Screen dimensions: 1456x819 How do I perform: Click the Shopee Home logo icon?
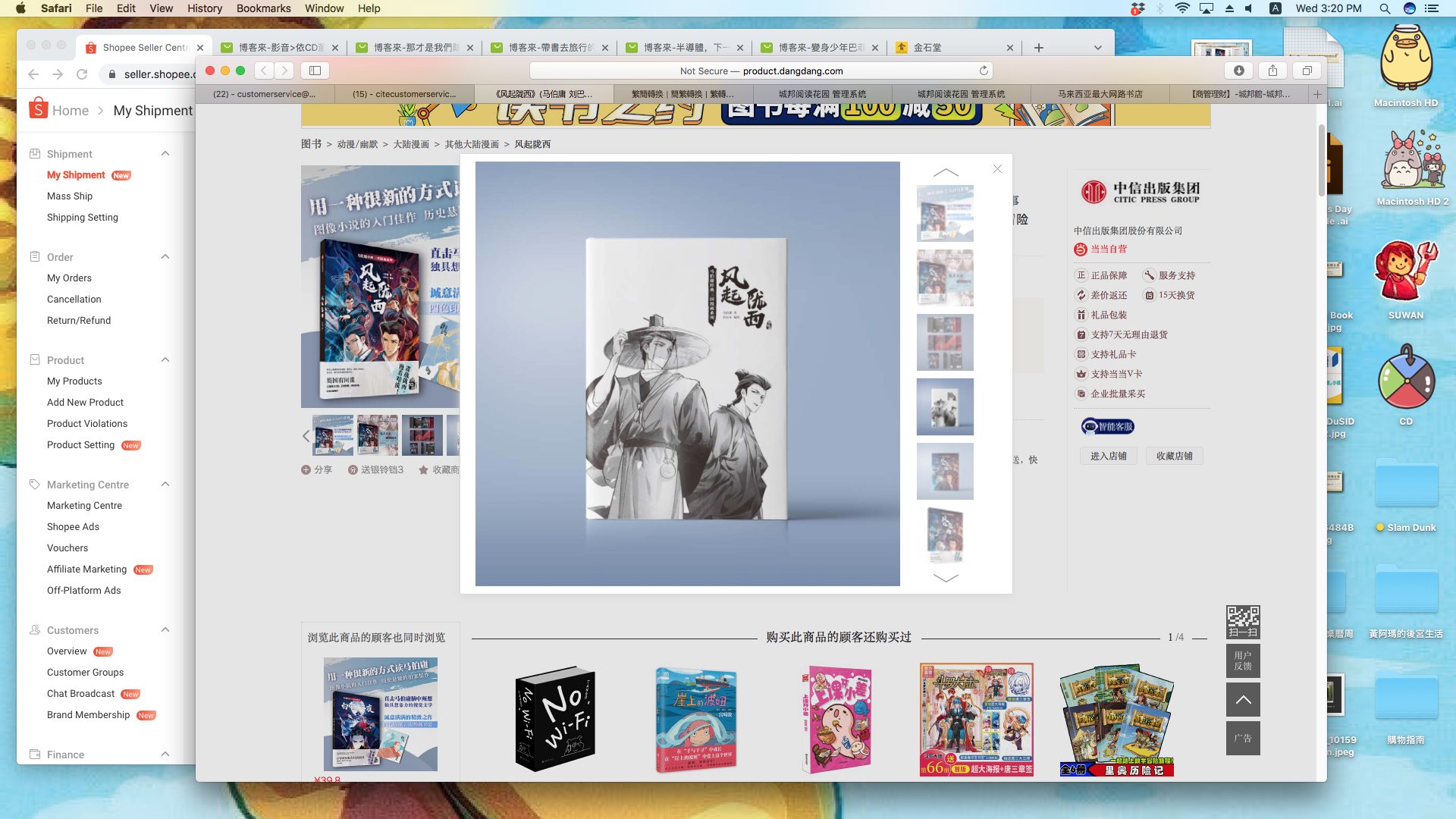tap(38, 108)
